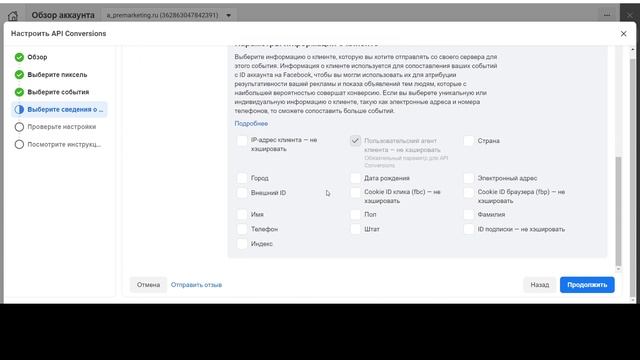Screen dimensions: 640x360
Task: Click the scrollbar up arrow in dialog
Action: [633, 49]
